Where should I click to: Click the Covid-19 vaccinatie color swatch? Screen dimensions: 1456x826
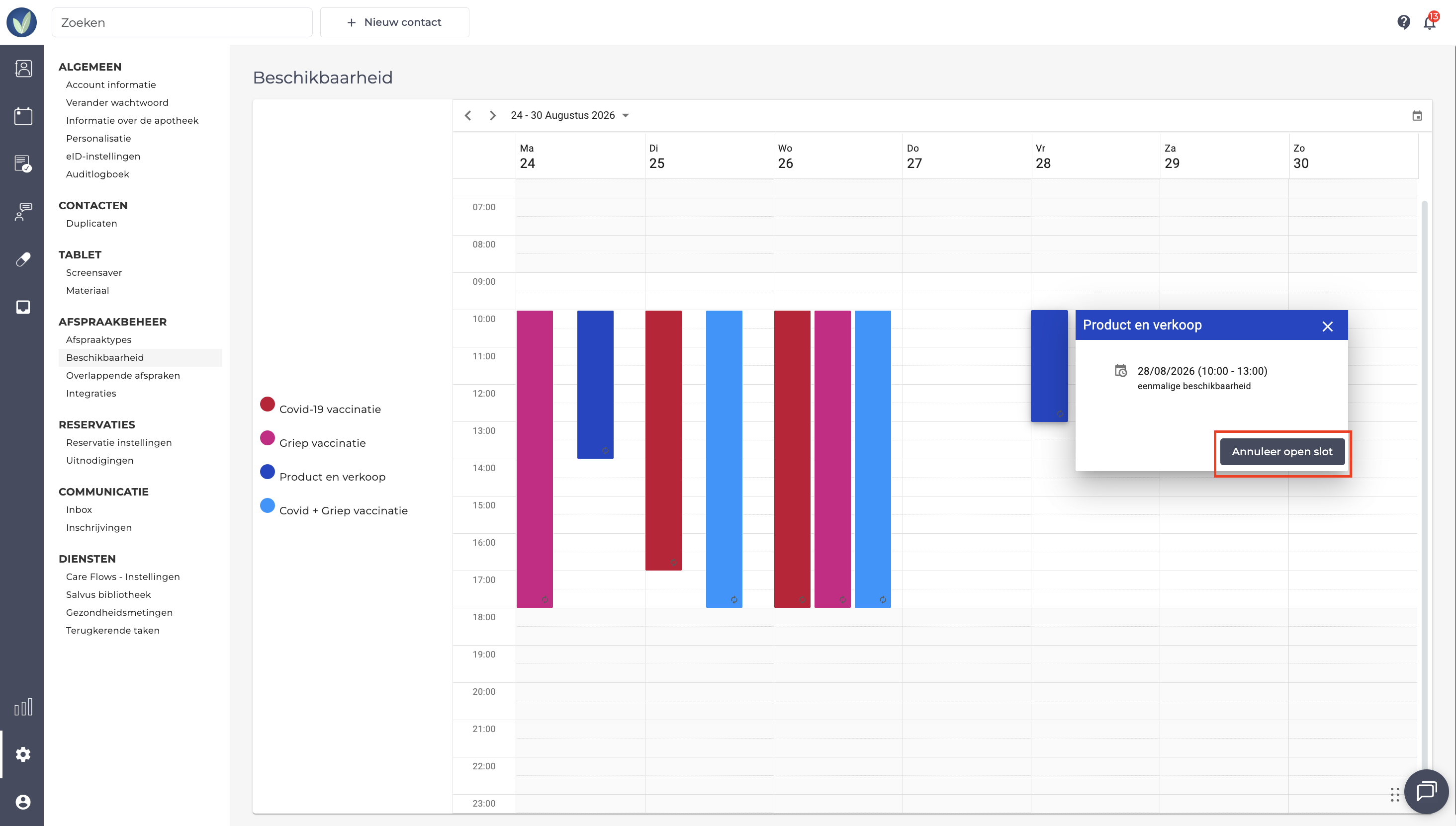pyautogui.click(x=268, y=405)
